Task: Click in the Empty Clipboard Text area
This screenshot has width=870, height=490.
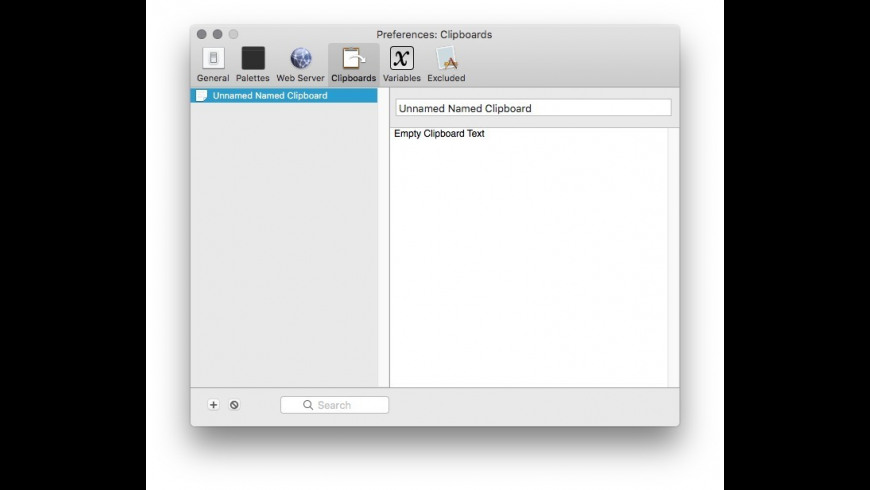Action: pos(529,257)
